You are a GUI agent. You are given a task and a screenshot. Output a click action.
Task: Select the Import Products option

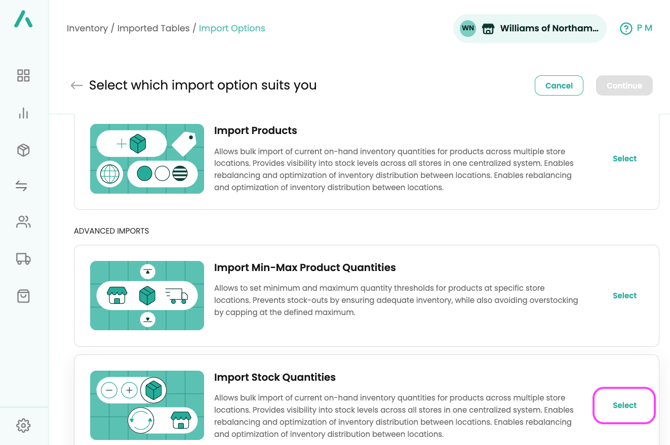(x=624, y=159)
